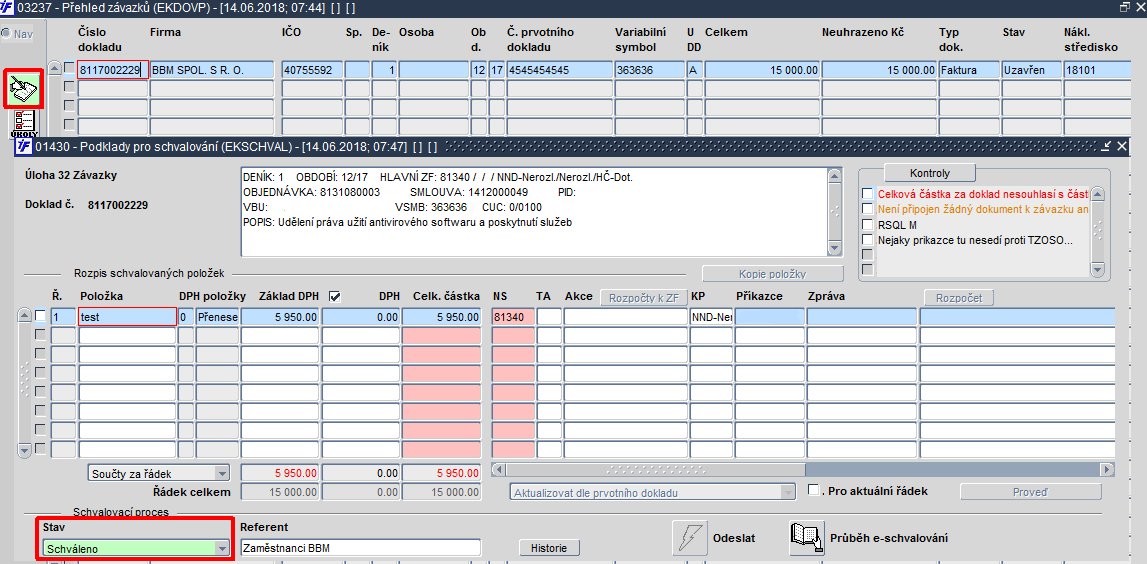1147x564 pixels.
Task: Click the Rozpočet button
Action: tap(959, 297)
